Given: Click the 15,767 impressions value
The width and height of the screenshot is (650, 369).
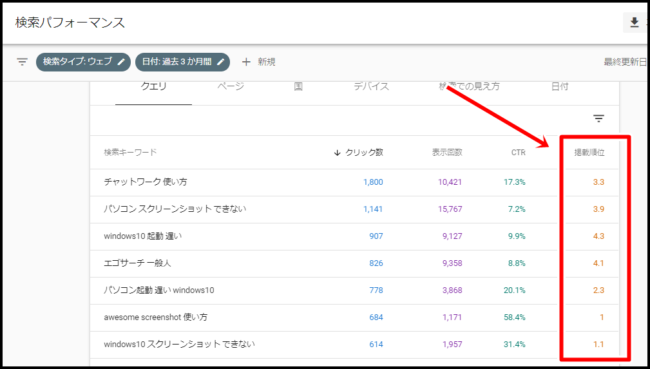Looking at the screenshot, I should (x=450, y=209).
